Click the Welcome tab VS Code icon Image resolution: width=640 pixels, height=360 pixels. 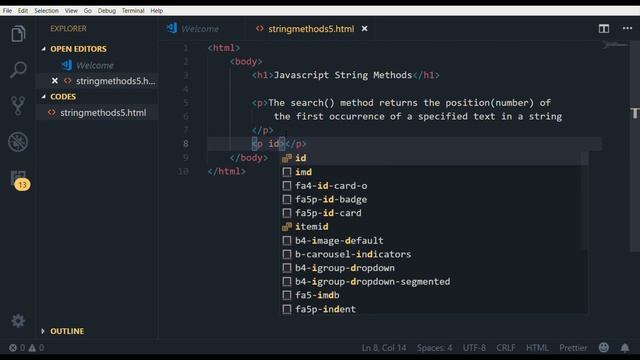tap(172, 28)
